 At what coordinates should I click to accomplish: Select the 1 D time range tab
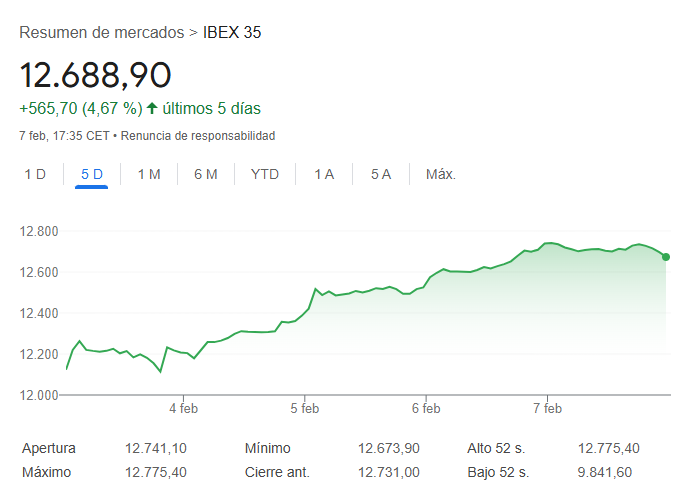(35, 174)
